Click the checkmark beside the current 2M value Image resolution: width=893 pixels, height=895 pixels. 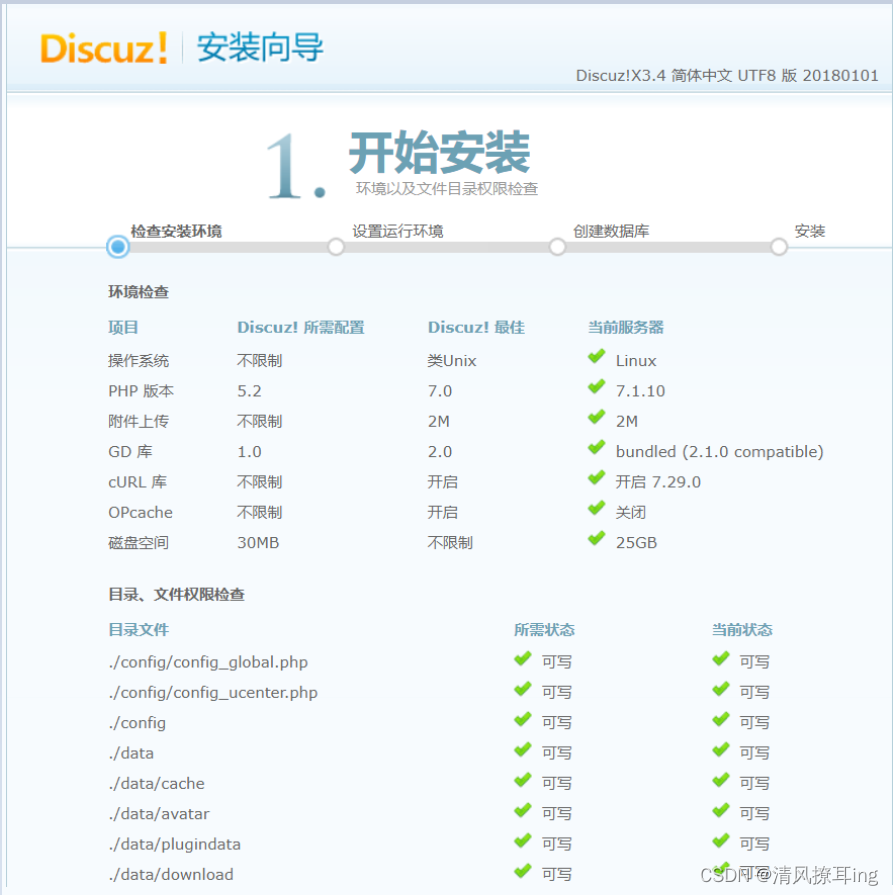coord(597,417)
